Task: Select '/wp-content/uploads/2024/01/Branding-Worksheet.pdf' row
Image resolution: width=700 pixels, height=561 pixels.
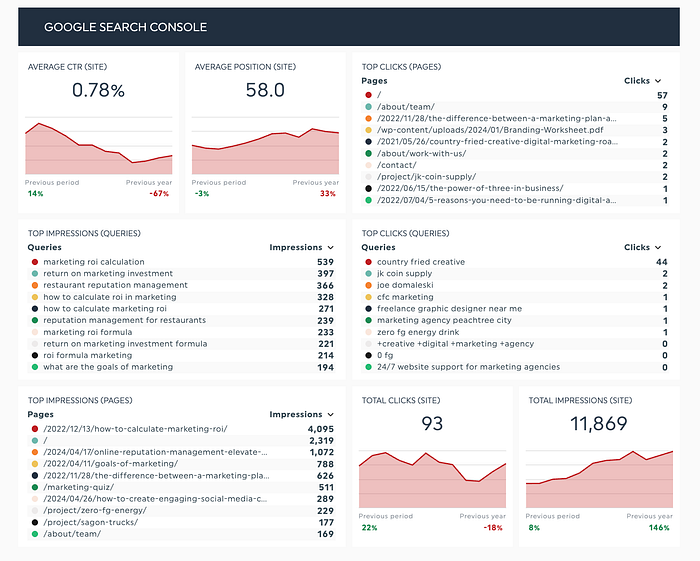Action: [516, 130]
